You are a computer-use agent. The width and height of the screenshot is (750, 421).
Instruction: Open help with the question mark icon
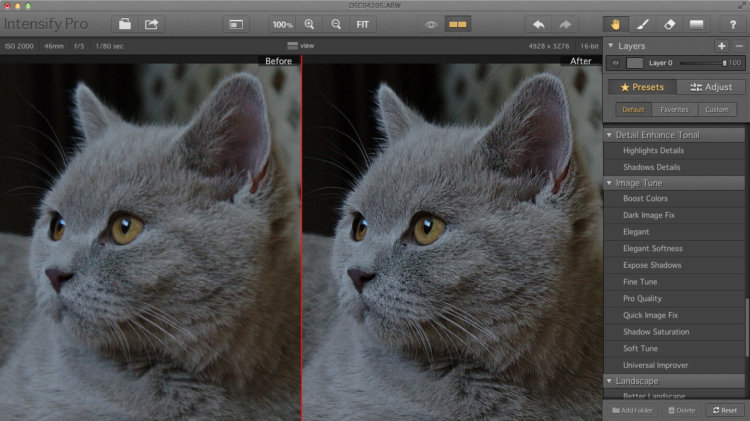click(x=732, y=24)
